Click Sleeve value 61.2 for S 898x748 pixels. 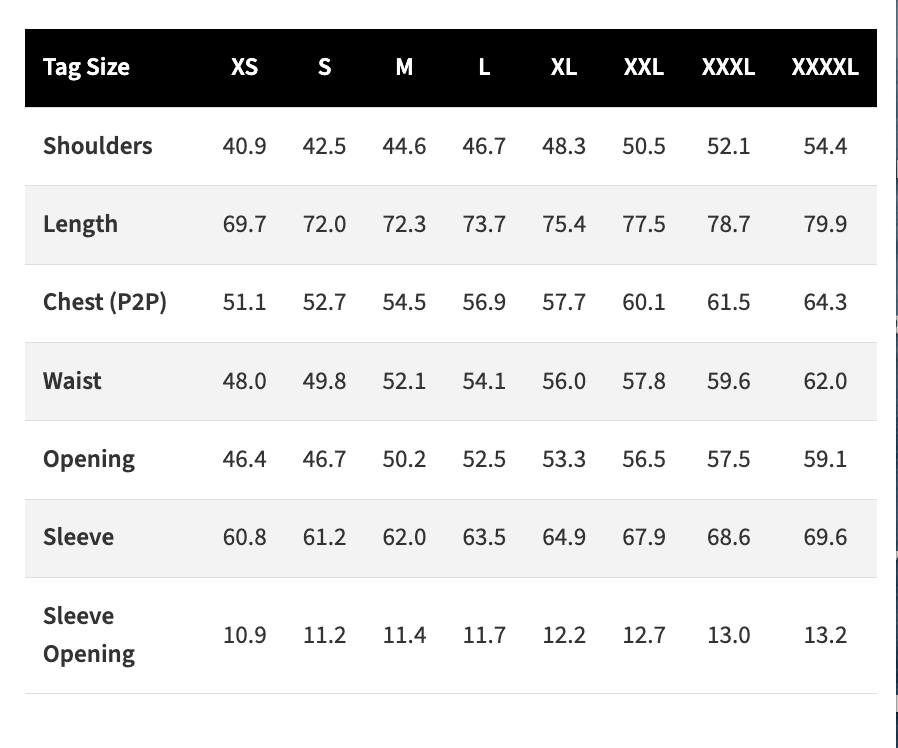(324, 537)
